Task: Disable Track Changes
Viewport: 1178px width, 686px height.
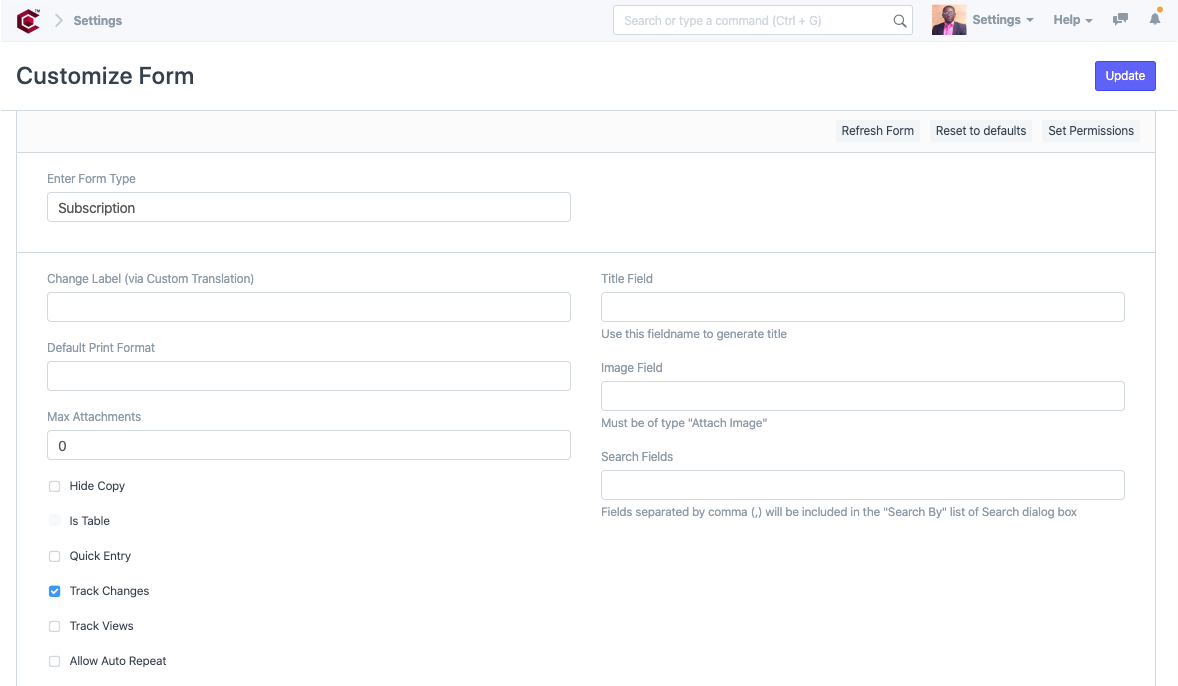Action: tap(54, 591)
